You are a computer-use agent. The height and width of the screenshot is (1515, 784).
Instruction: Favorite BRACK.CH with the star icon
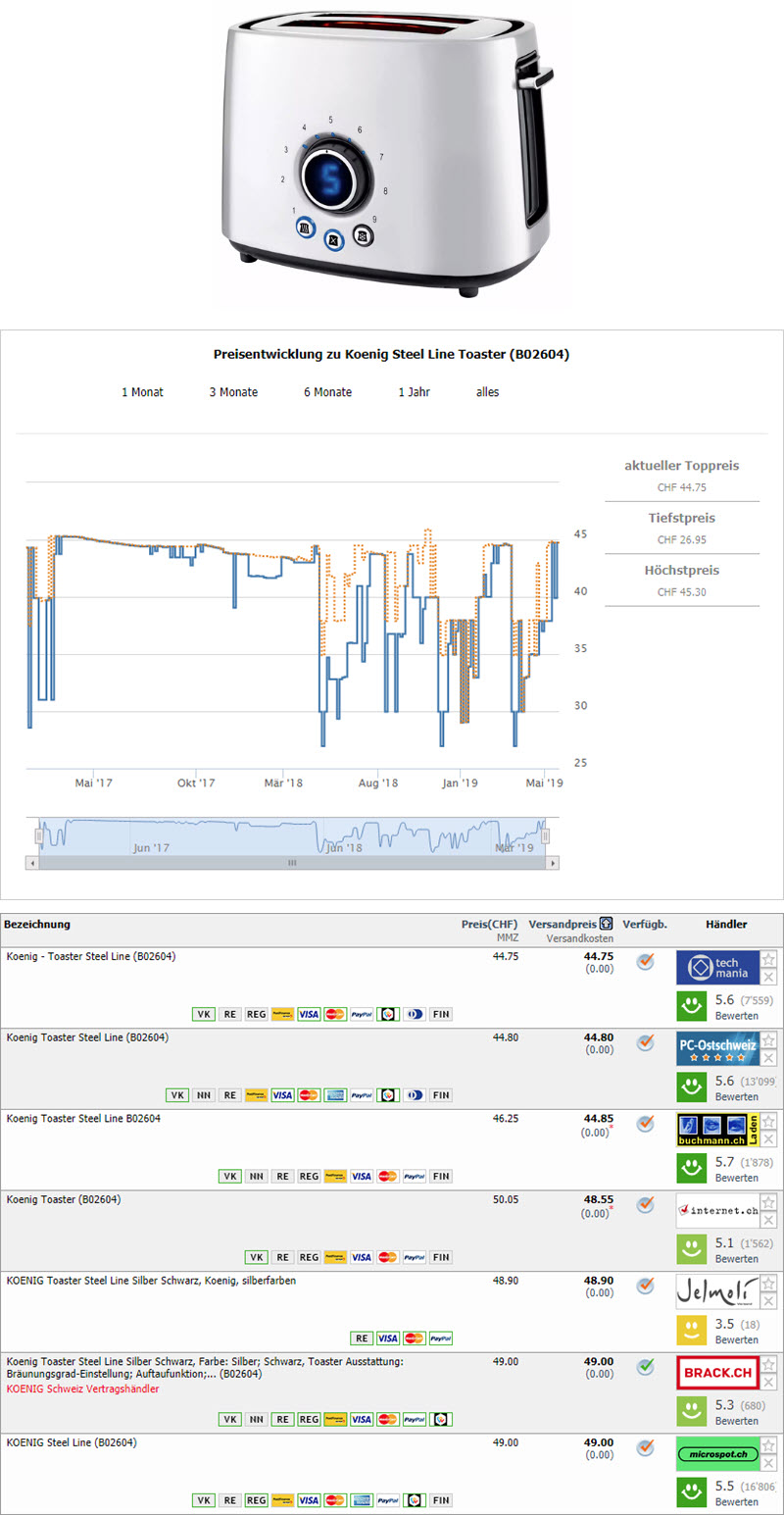769,1363
